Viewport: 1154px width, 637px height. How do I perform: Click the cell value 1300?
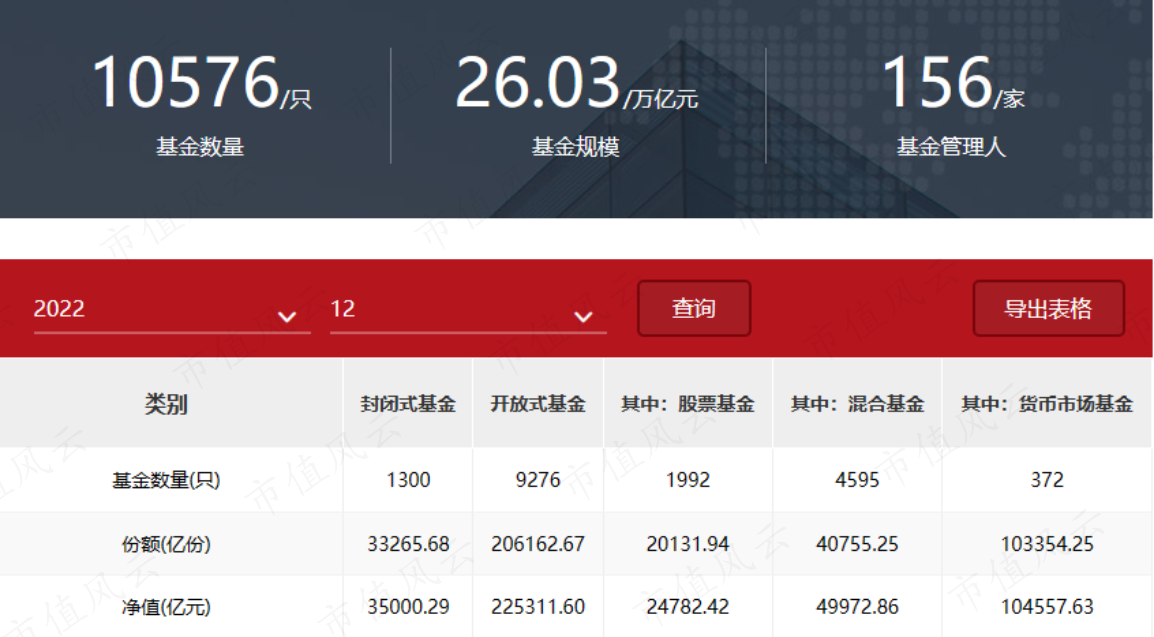tap(408, 480)
